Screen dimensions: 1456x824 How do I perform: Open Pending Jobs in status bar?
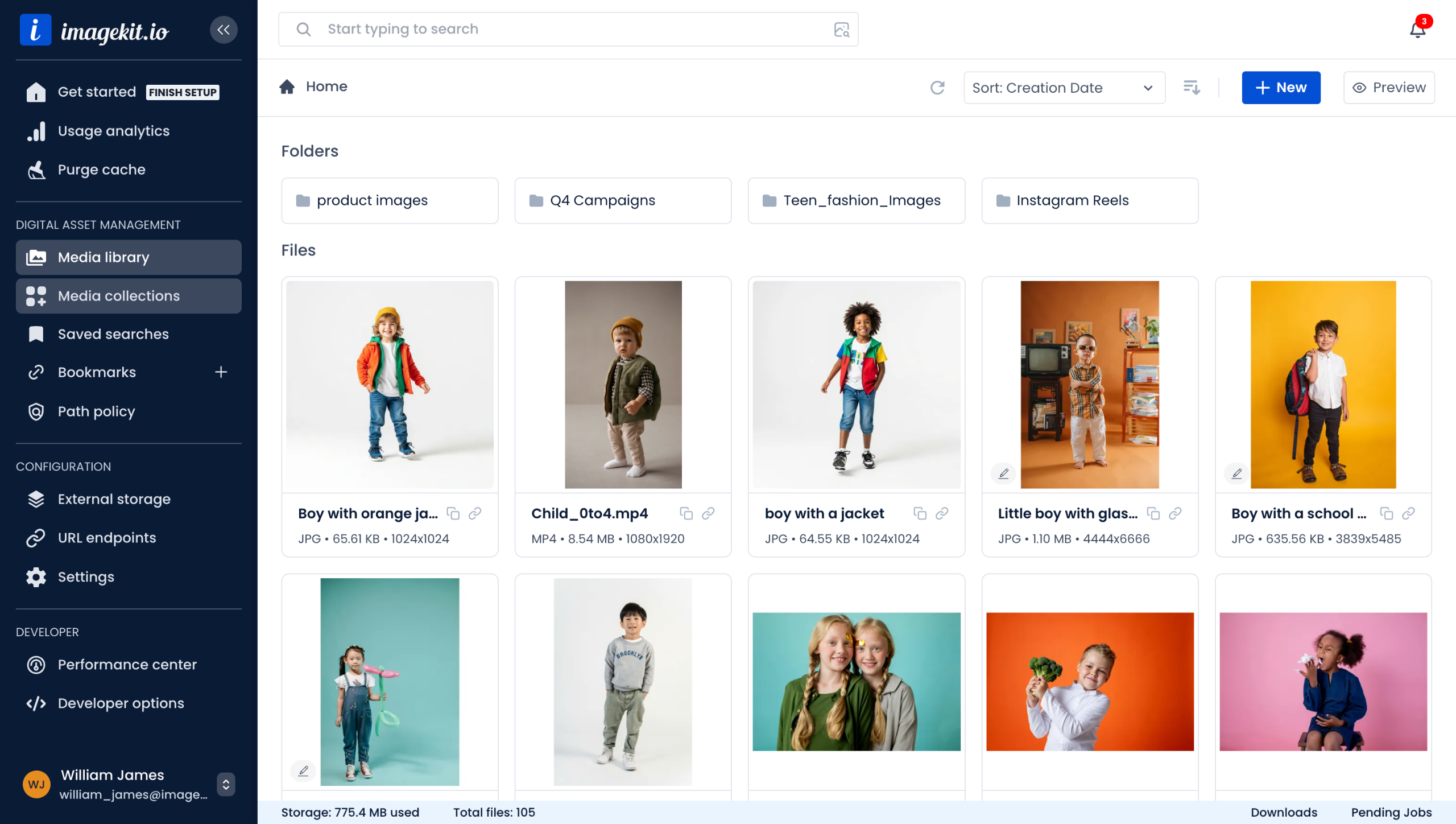[1391, 812]
